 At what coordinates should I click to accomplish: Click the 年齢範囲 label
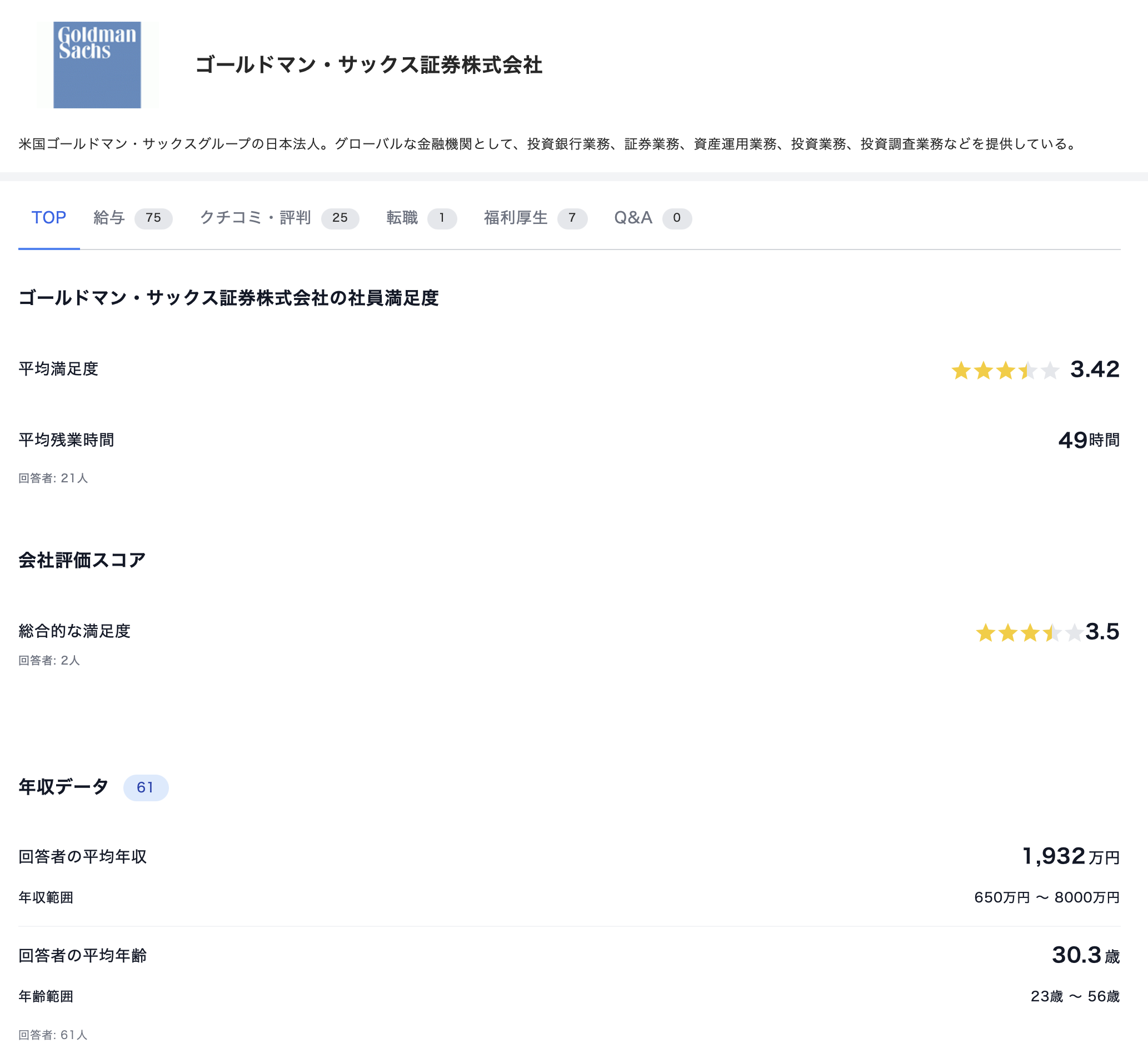pyautogui.click(x=46, y=997)
